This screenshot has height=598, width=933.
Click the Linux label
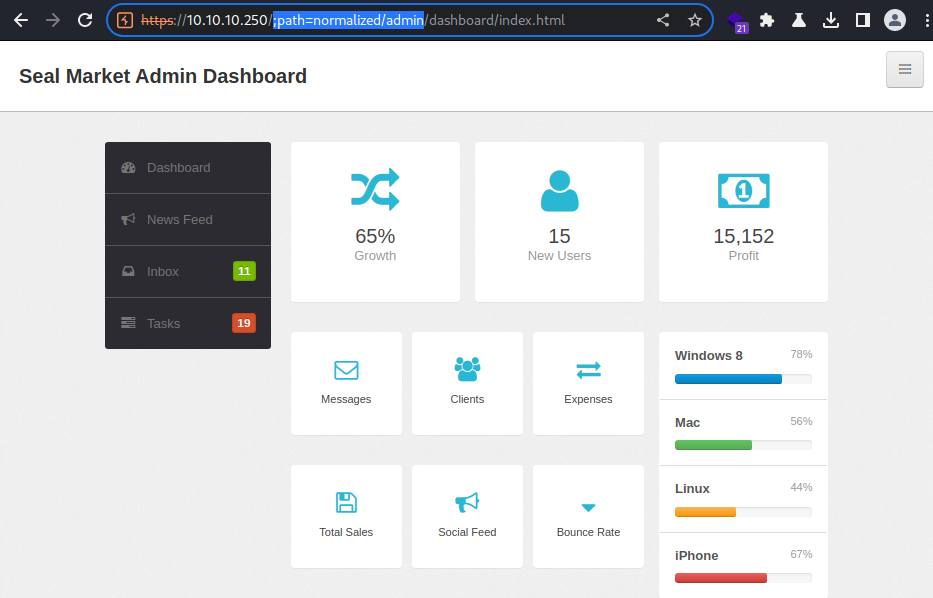point(692,489)
